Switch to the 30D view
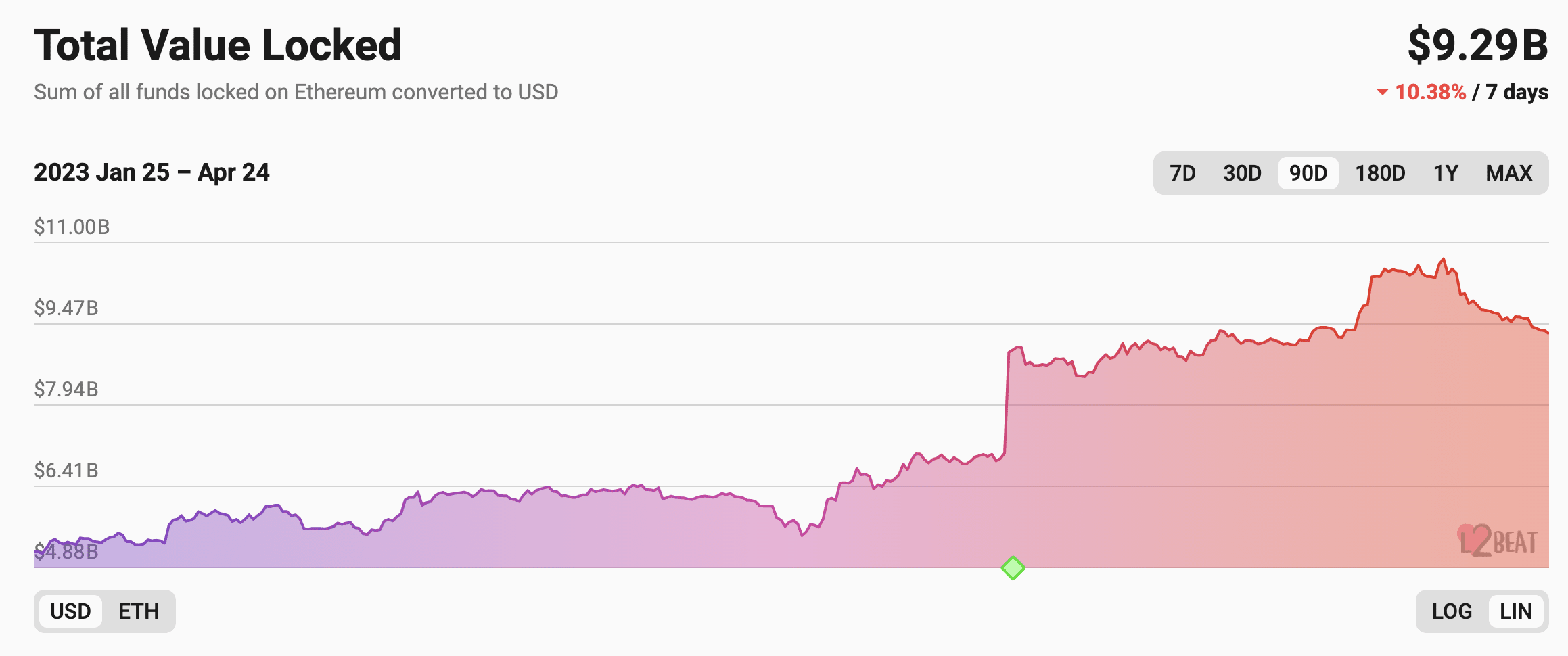The image size is (1568, 656). [x=1241, y=173]
